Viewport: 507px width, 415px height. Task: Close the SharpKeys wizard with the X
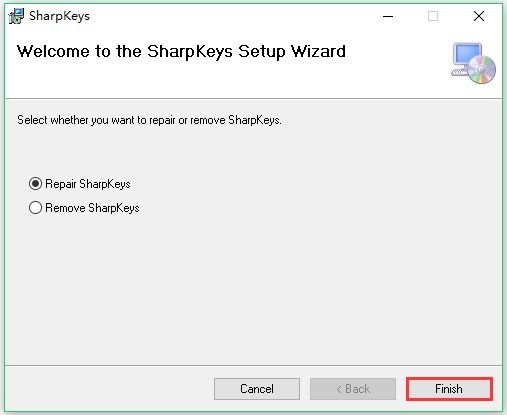tap(479, 16)
